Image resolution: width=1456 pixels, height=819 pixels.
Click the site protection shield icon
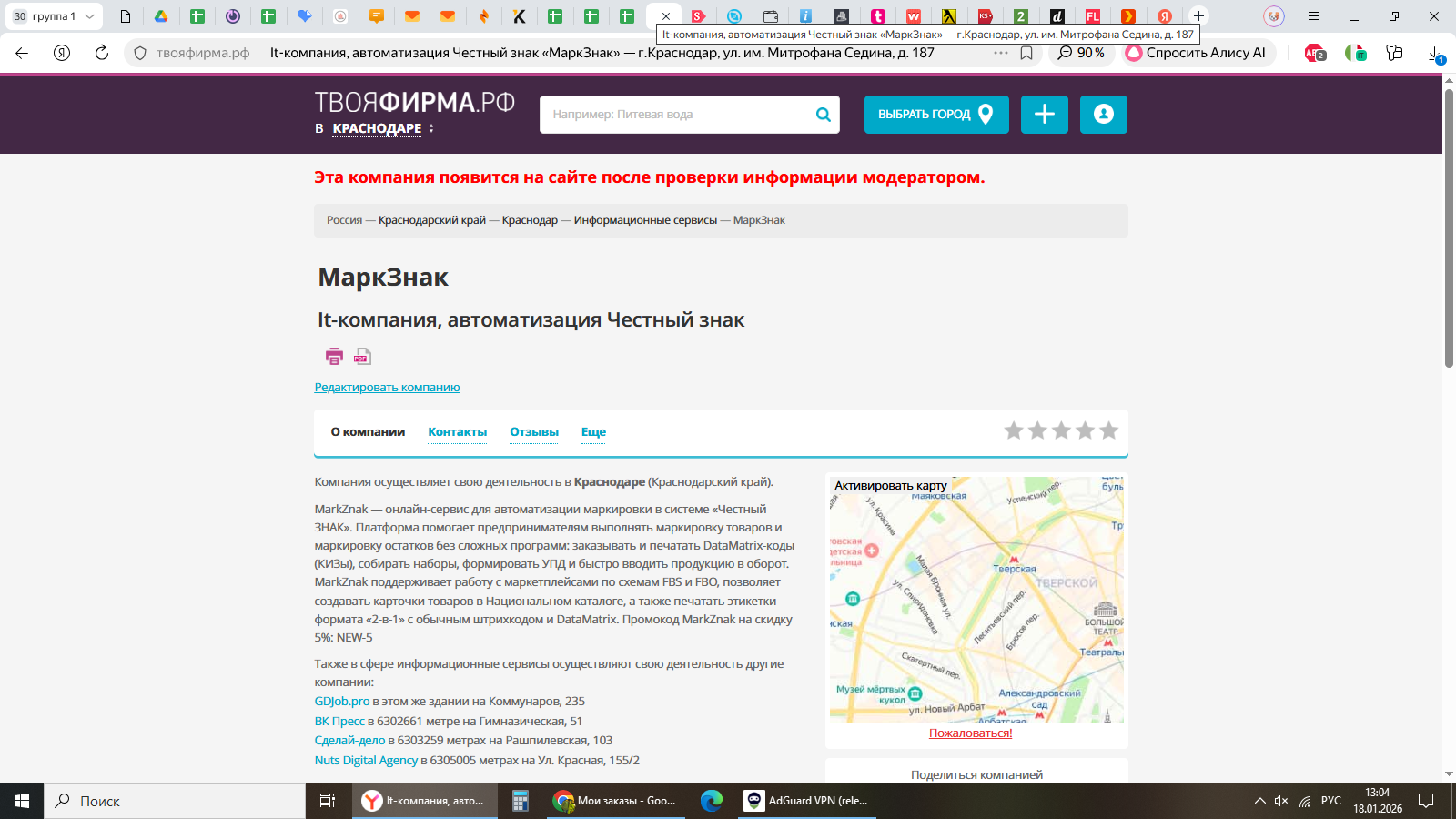point(140,54)
